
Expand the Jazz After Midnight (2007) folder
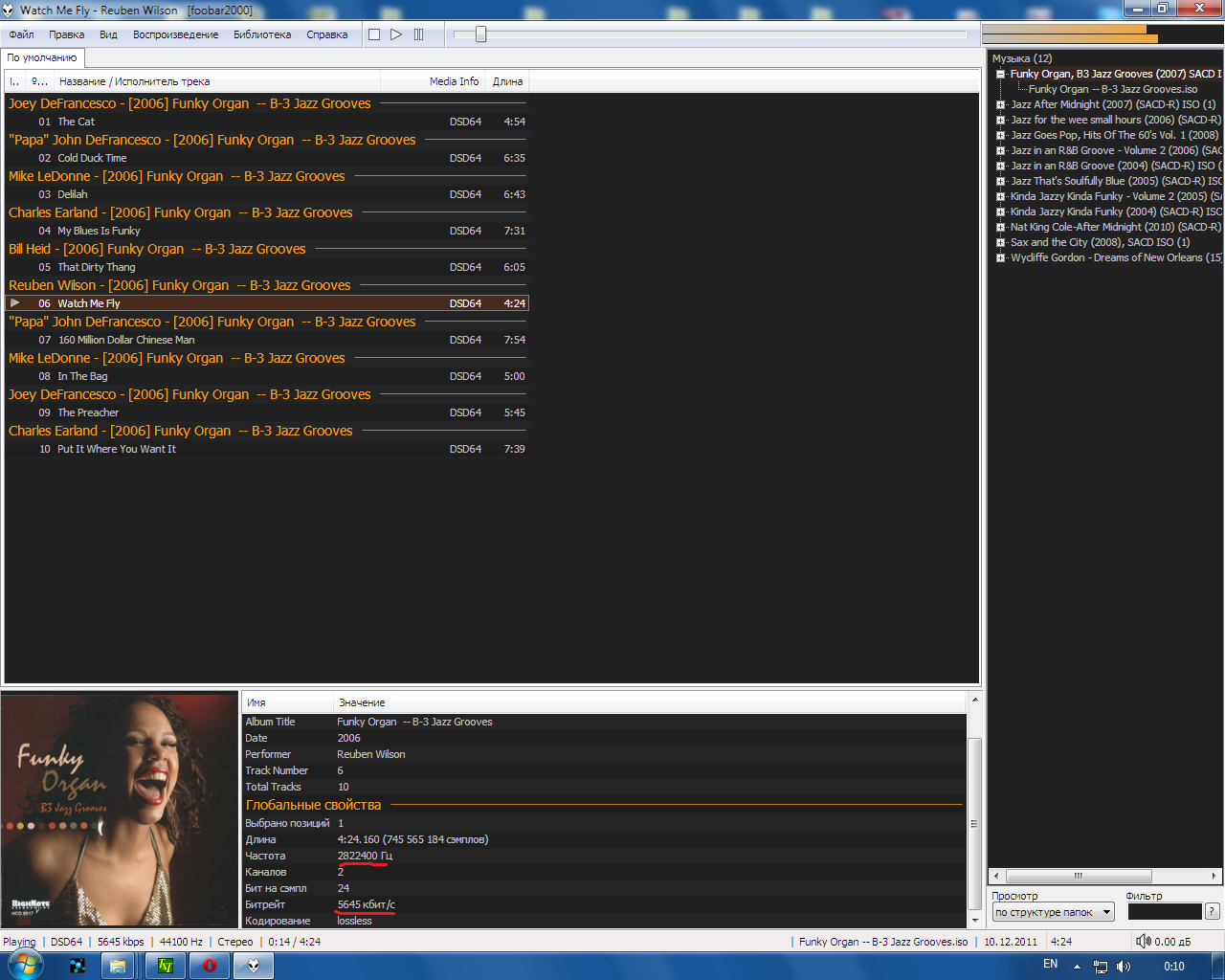point(1000,104)
